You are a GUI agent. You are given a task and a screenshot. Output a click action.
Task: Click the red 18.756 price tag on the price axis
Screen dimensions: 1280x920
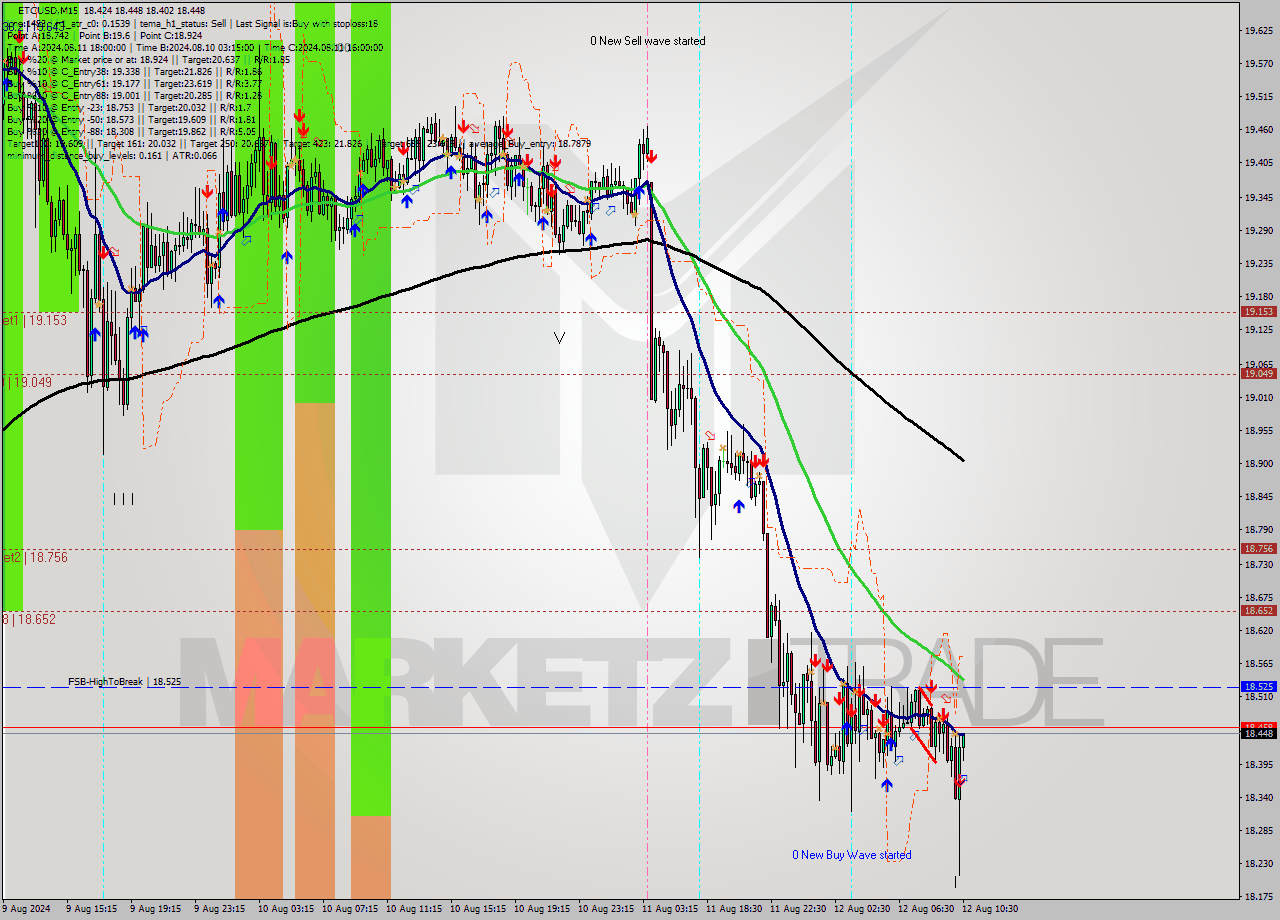(x=1258, y=548)
